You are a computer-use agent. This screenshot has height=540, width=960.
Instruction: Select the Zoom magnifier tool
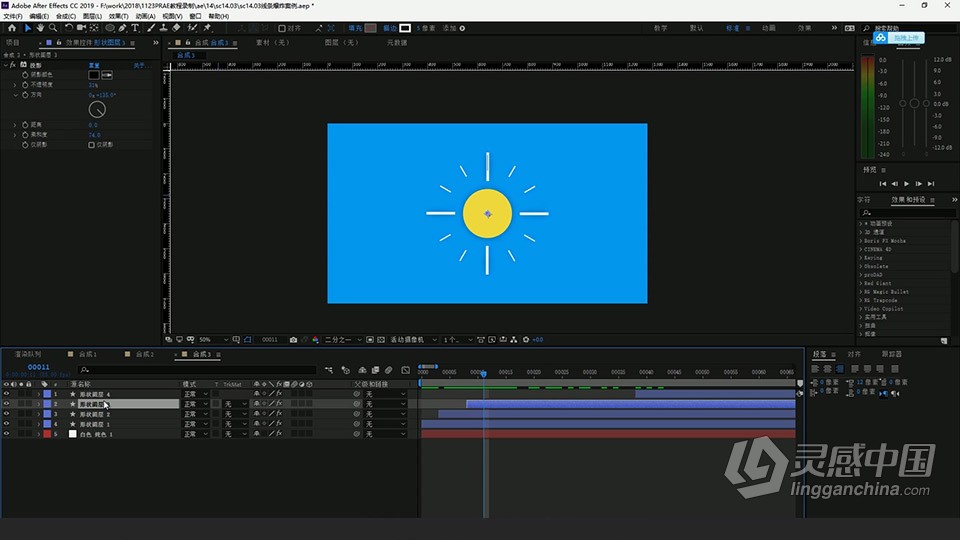coord(53,28)
